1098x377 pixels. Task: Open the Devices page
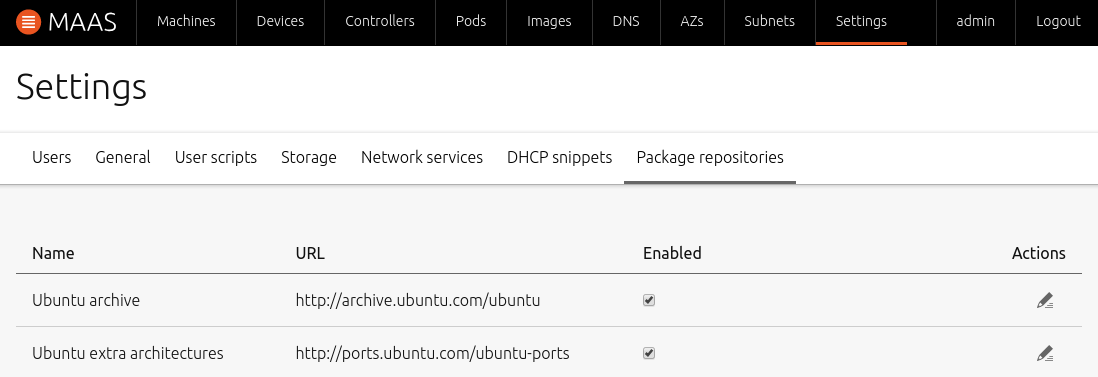point(280,22)
